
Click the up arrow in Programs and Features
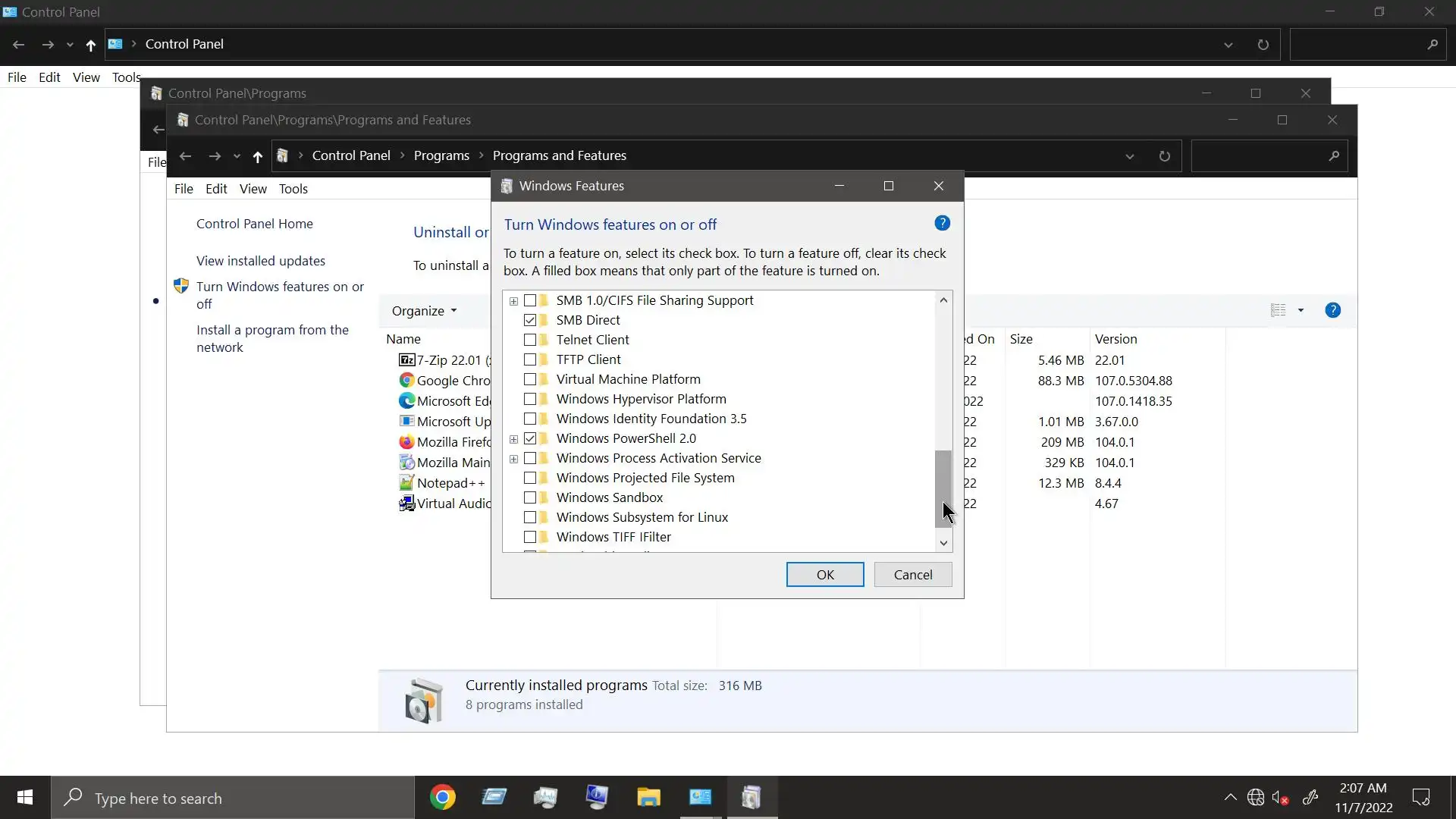coord(258,156)
